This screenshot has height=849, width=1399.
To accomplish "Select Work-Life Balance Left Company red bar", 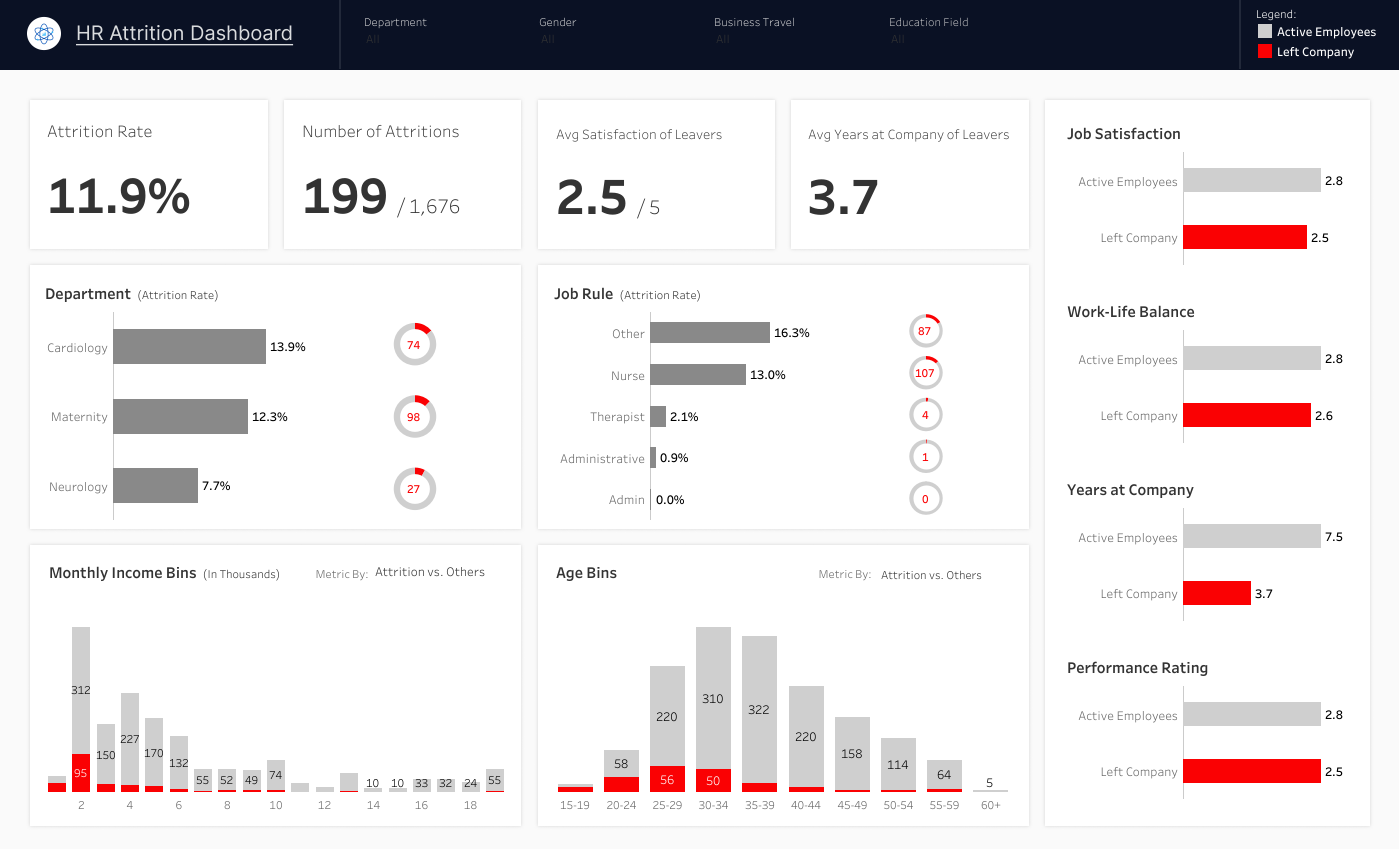I will (x=1247, y=415).
